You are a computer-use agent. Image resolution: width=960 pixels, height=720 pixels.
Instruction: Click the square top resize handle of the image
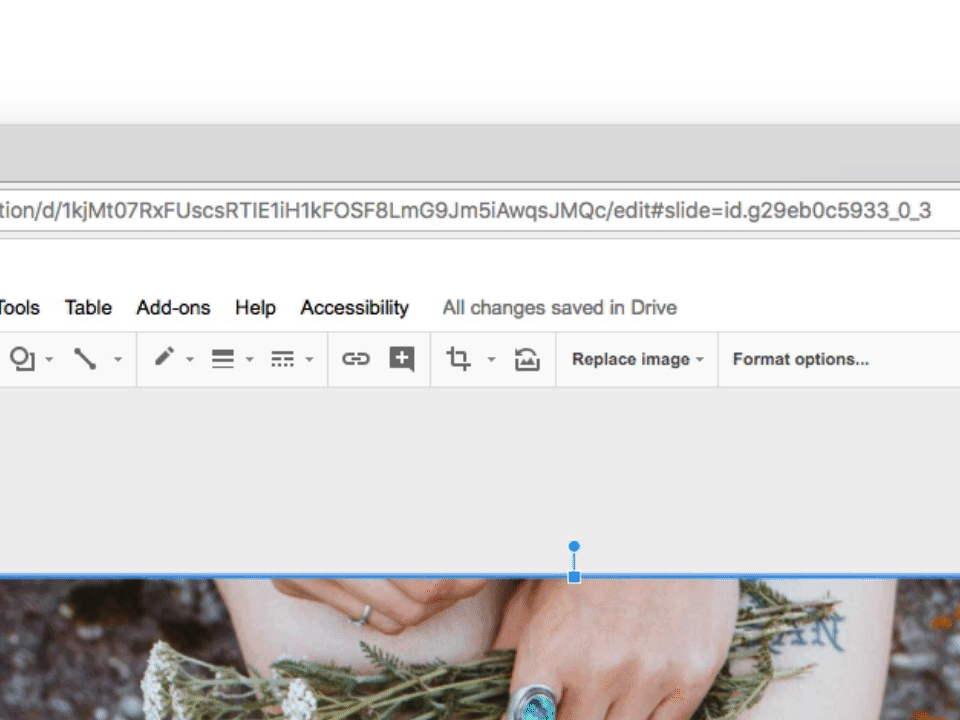(x=574, y=577)
